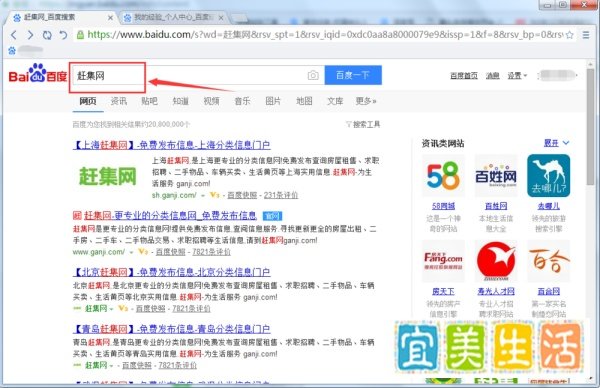Open the 百度首页 link
This screenshot has width=600, height=388.
[x=464, y=76]
